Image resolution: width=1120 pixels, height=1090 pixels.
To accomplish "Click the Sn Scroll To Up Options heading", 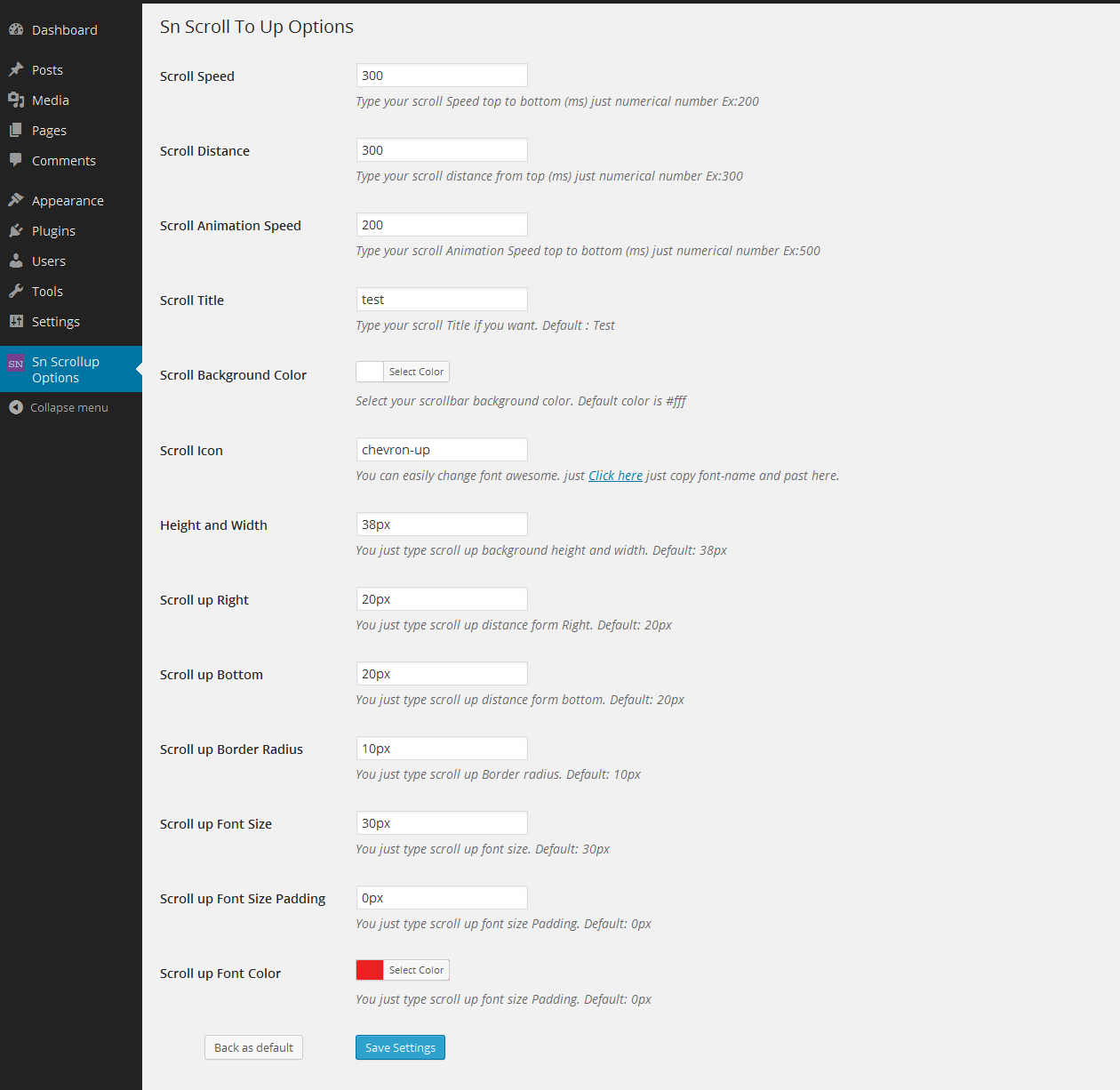I will click(x=257, y=27).
